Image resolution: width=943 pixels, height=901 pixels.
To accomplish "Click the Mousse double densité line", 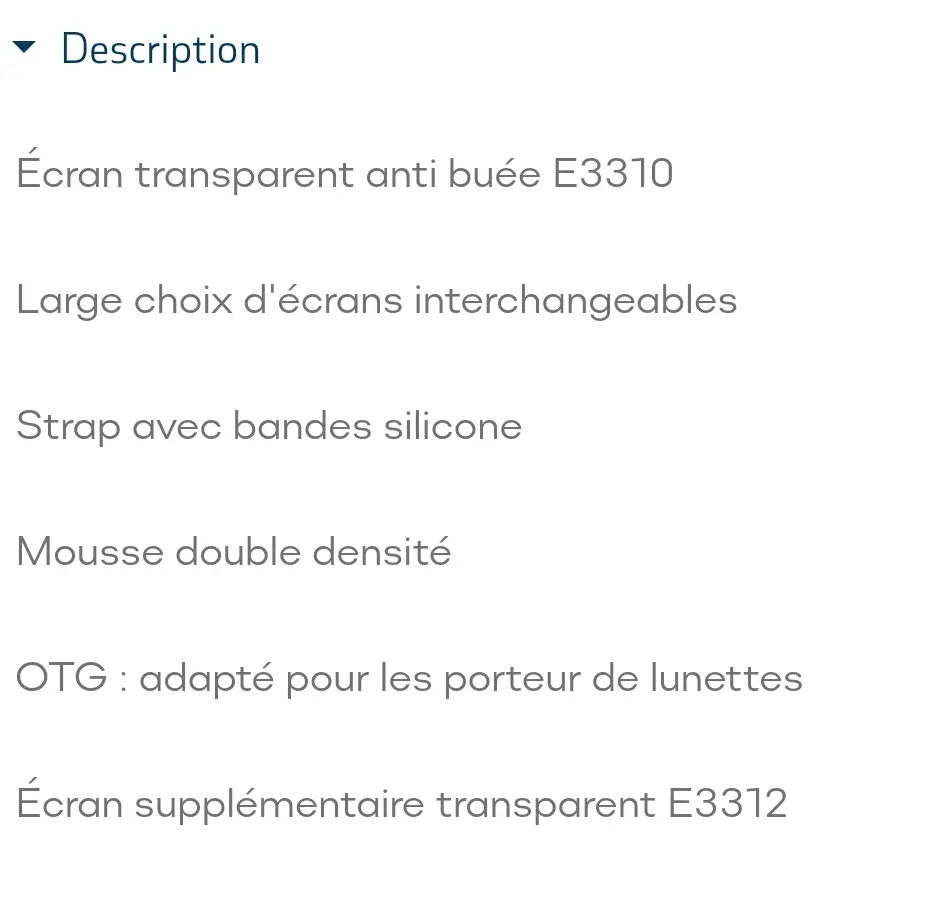I will click(234, 552).
